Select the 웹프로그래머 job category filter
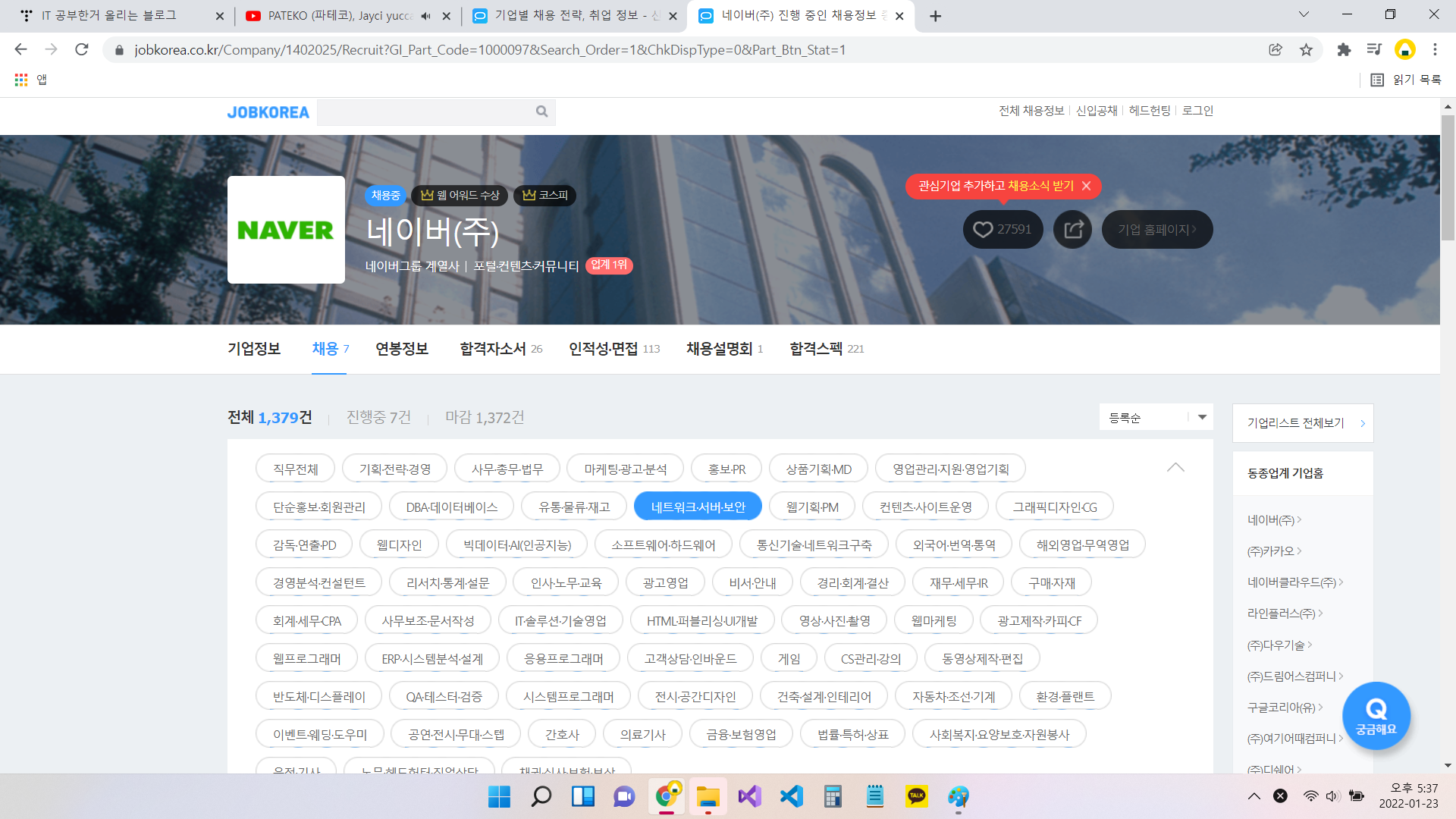The width and height of the screenshot is (1456, 819). (x=306, y=658)
